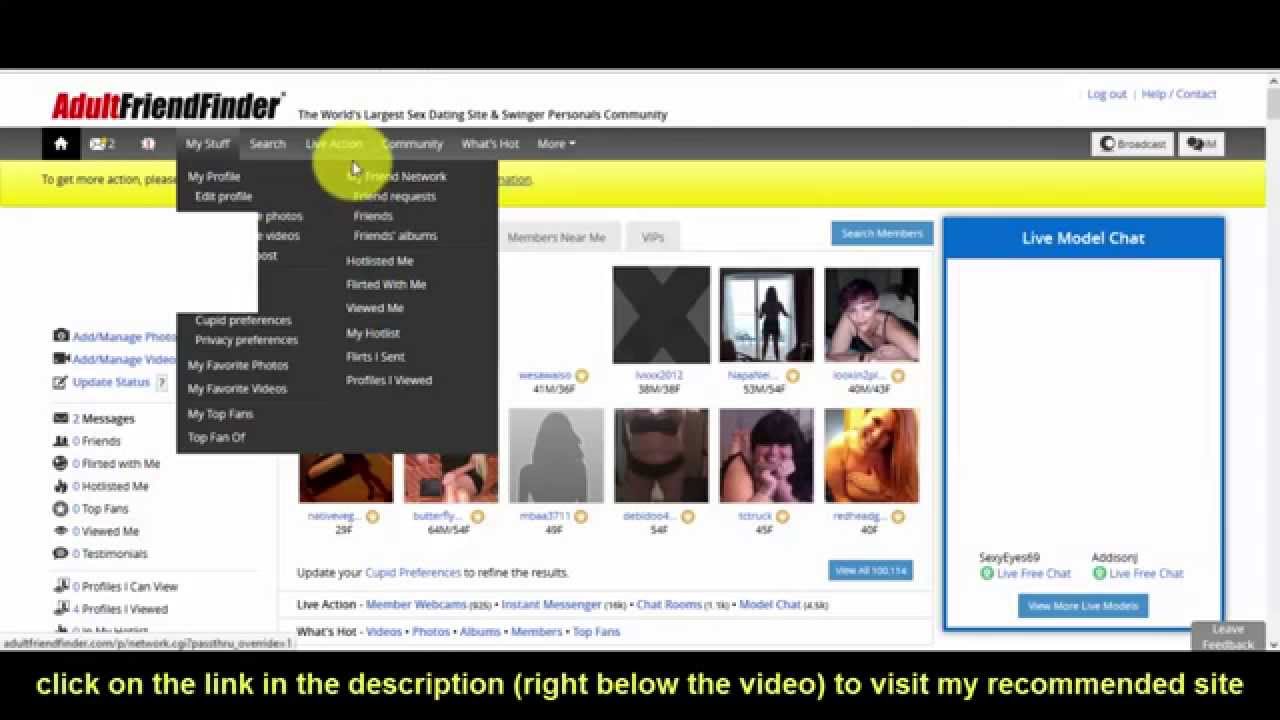Click the flame icon beside 0 Hotlisted Me
The image size is (1280, 720).
61,486
